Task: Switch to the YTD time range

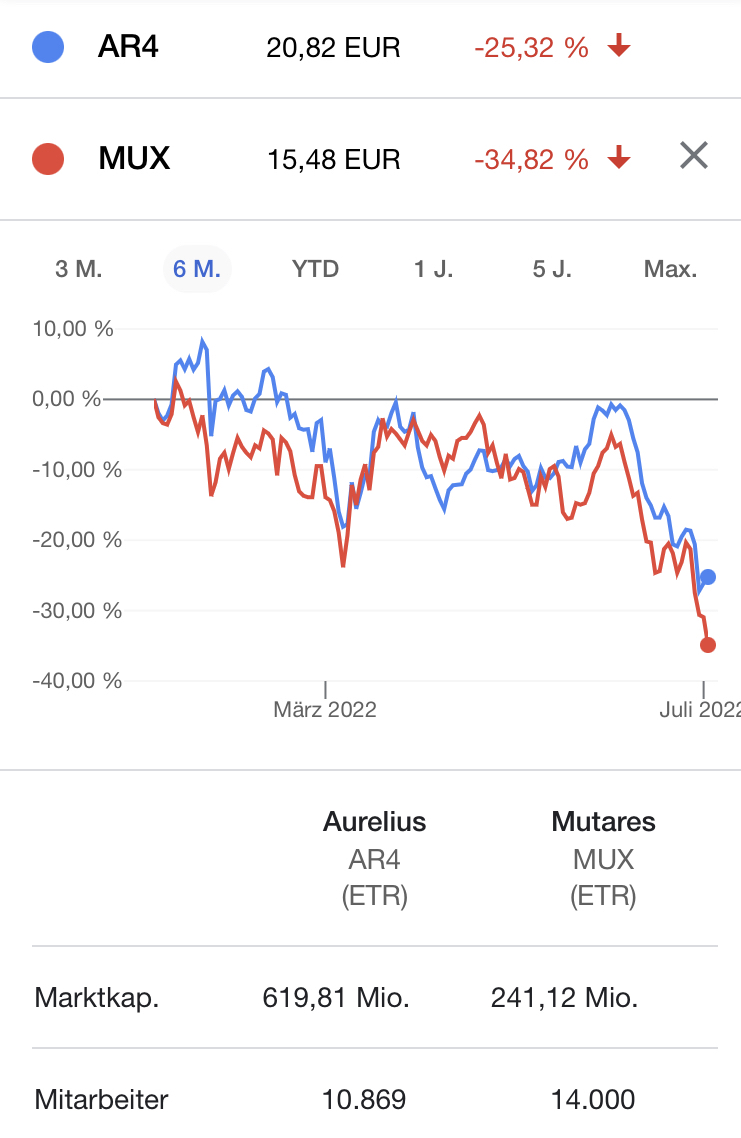Action: 315,268
